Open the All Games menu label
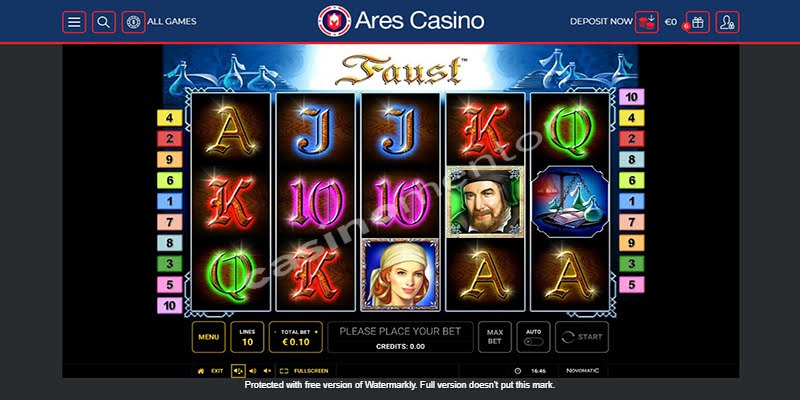Screen dimensions: 800x400 (x=172, y=22)
